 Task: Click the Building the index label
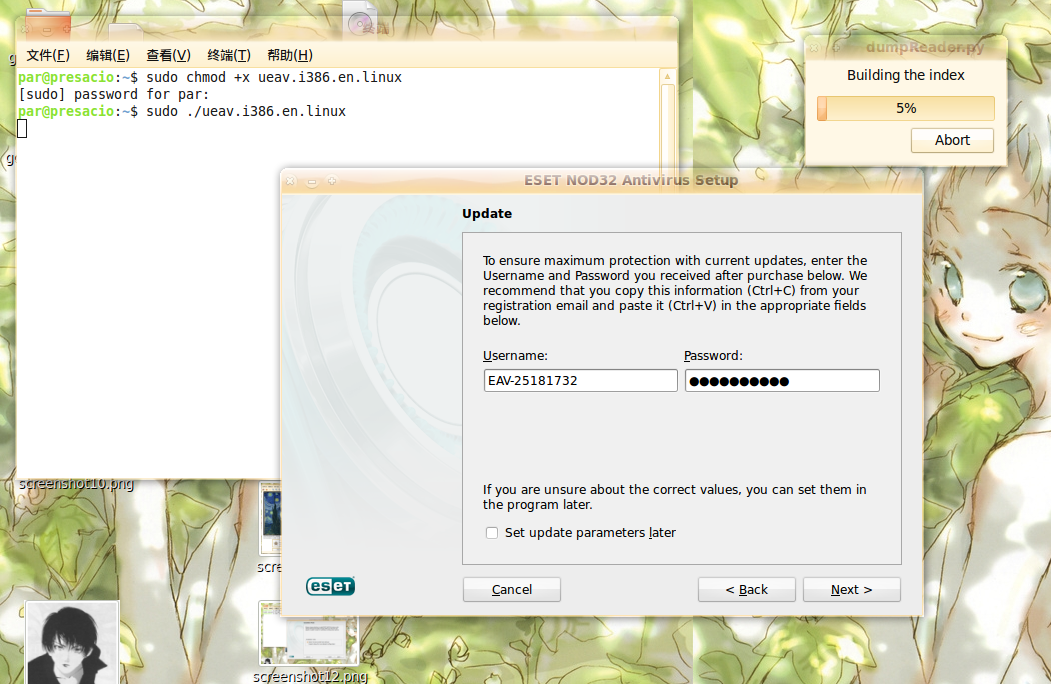[x=906, y=75]
